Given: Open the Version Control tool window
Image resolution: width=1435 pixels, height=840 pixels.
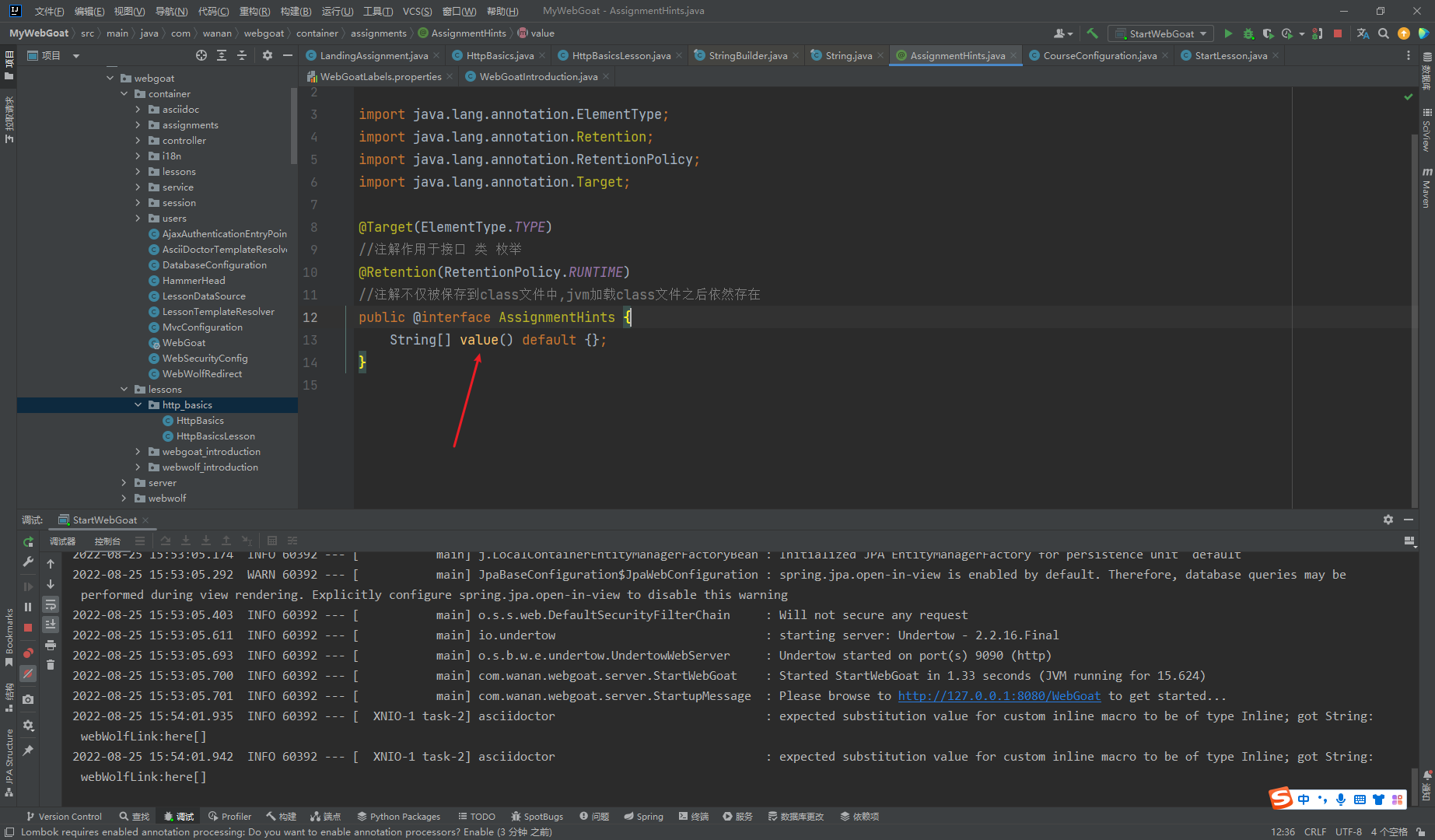Looking at the screenshot, I should click(x=64, y=817).
